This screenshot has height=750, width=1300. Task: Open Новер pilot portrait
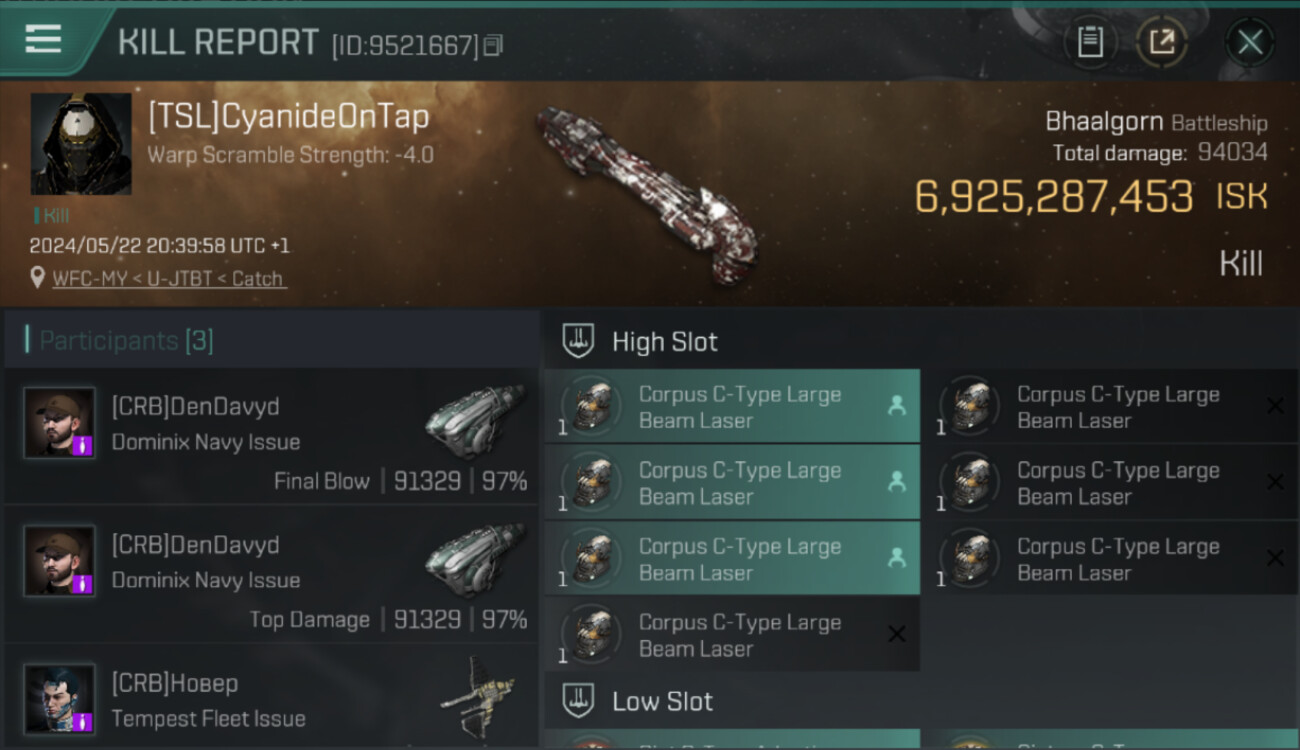(x=60, y=699)
